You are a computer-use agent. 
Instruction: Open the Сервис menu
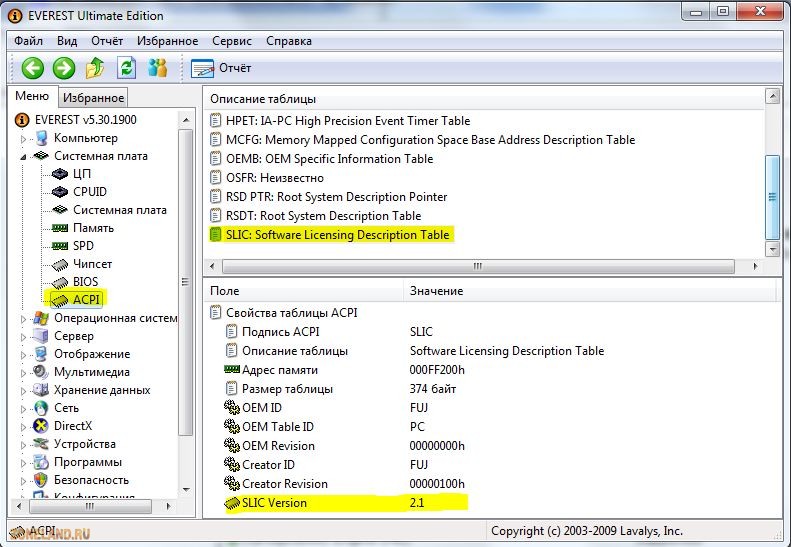point(232,41)
